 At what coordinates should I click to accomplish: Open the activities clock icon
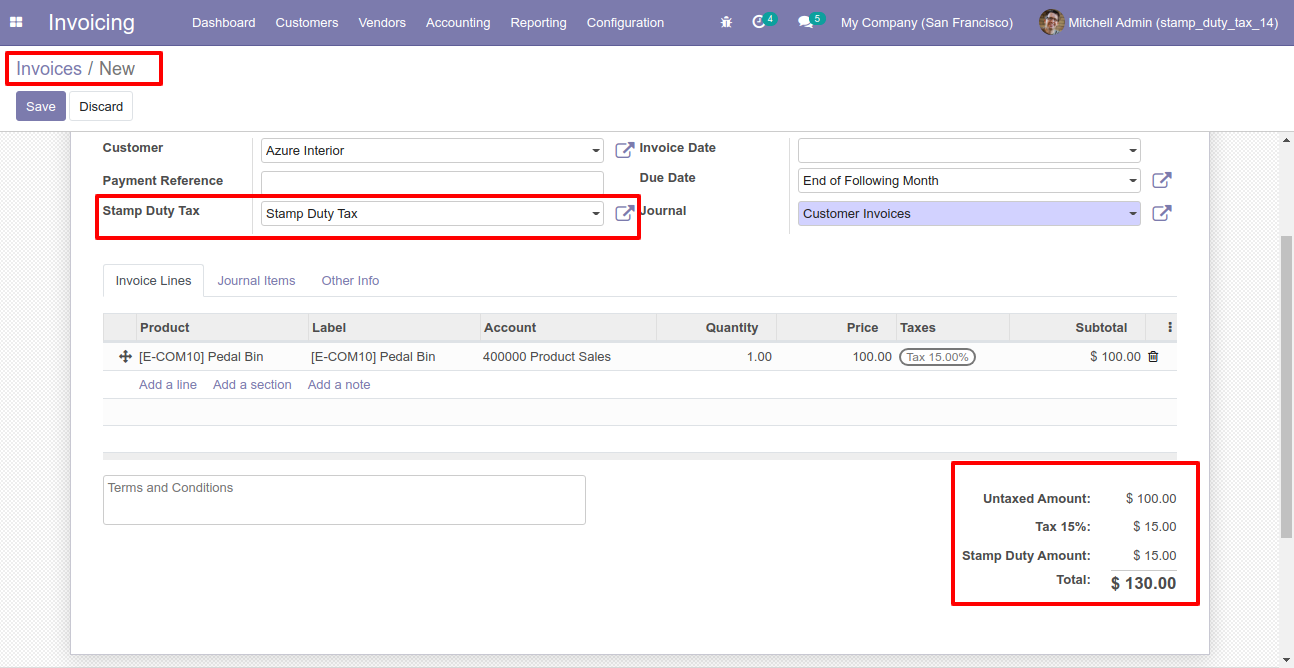[759, 22]
